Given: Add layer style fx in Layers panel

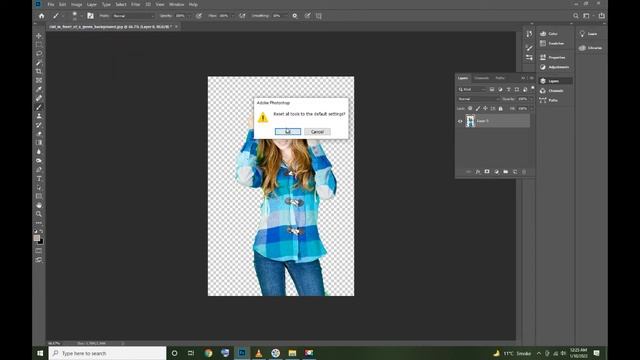Looking at the screenshot, I should coord(478,172).
